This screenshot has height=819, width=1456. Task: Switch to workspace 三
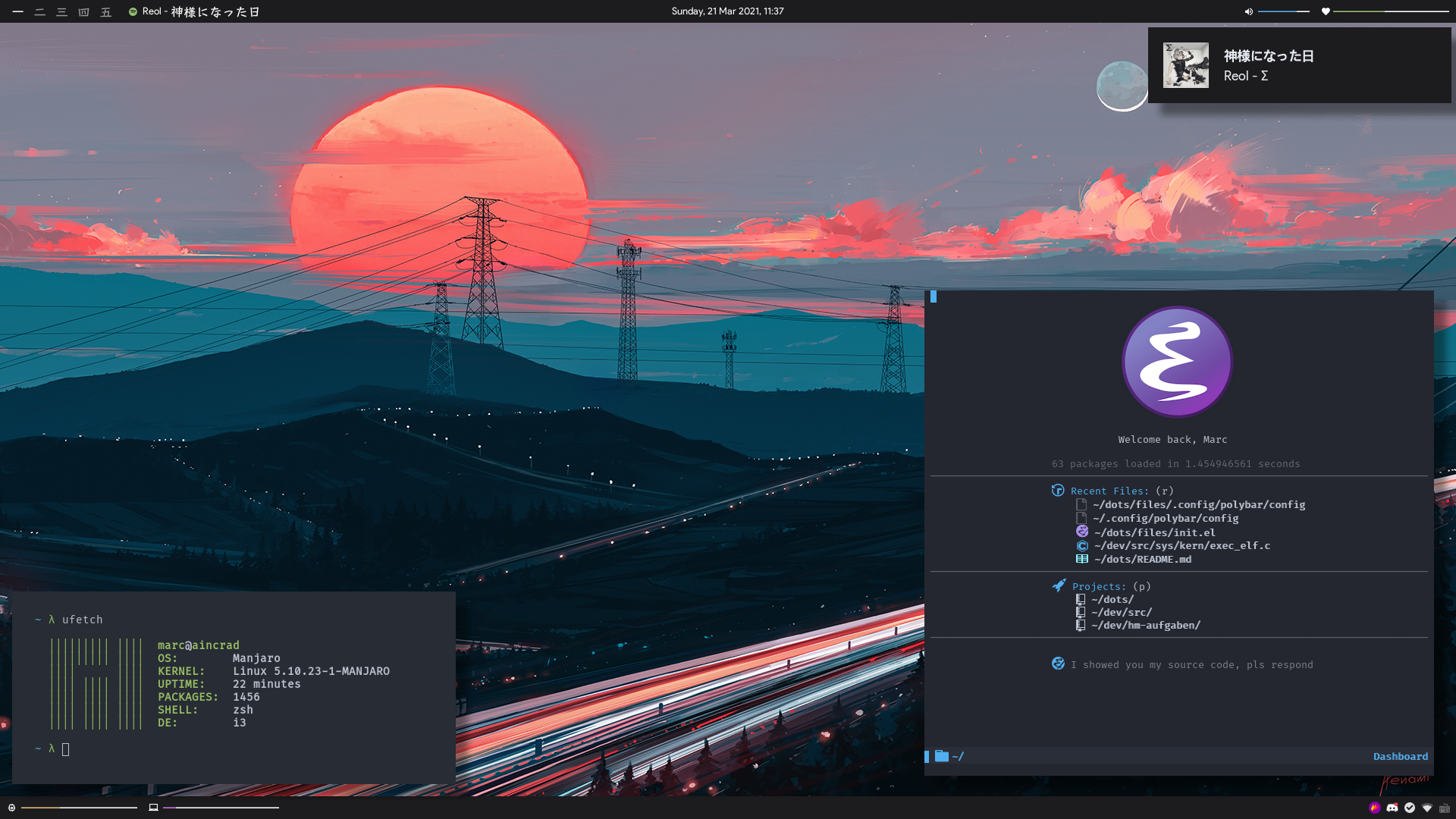tap(61, 11)
